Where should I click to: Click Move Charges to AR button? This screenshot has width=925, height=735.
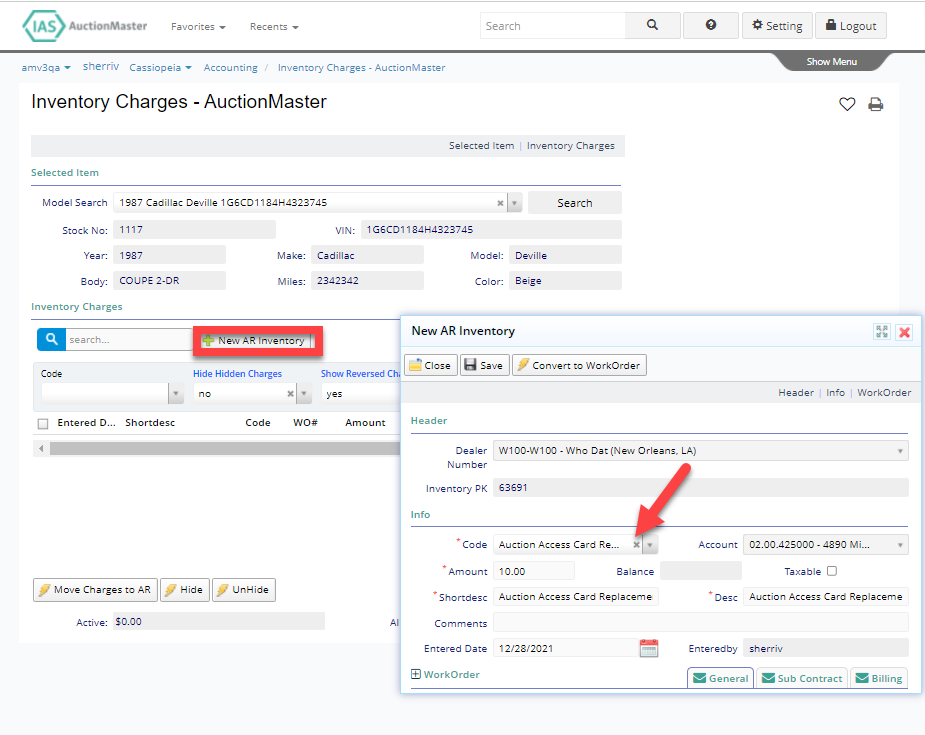[96, 590]
